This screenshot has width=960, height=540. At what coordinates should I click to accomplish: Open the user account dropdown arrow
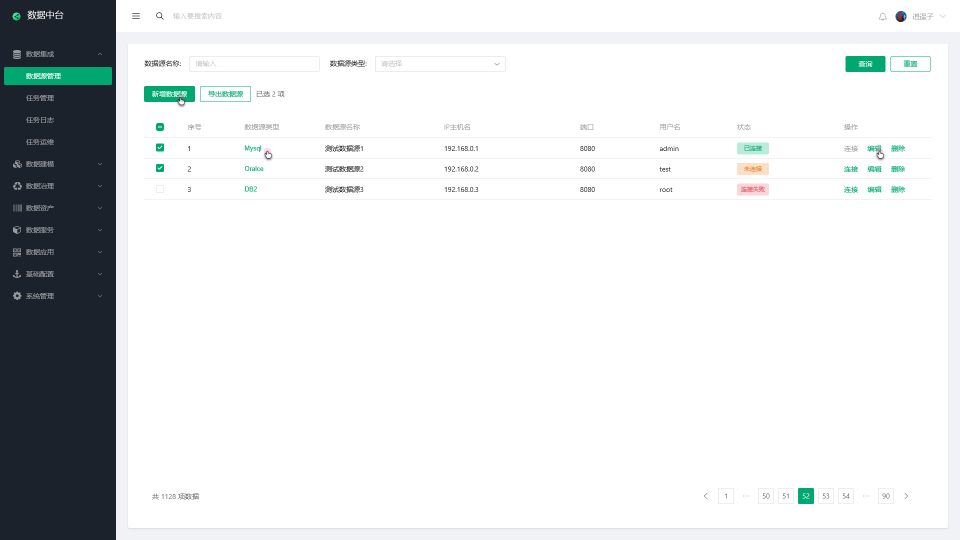click(x=943, y=17)
